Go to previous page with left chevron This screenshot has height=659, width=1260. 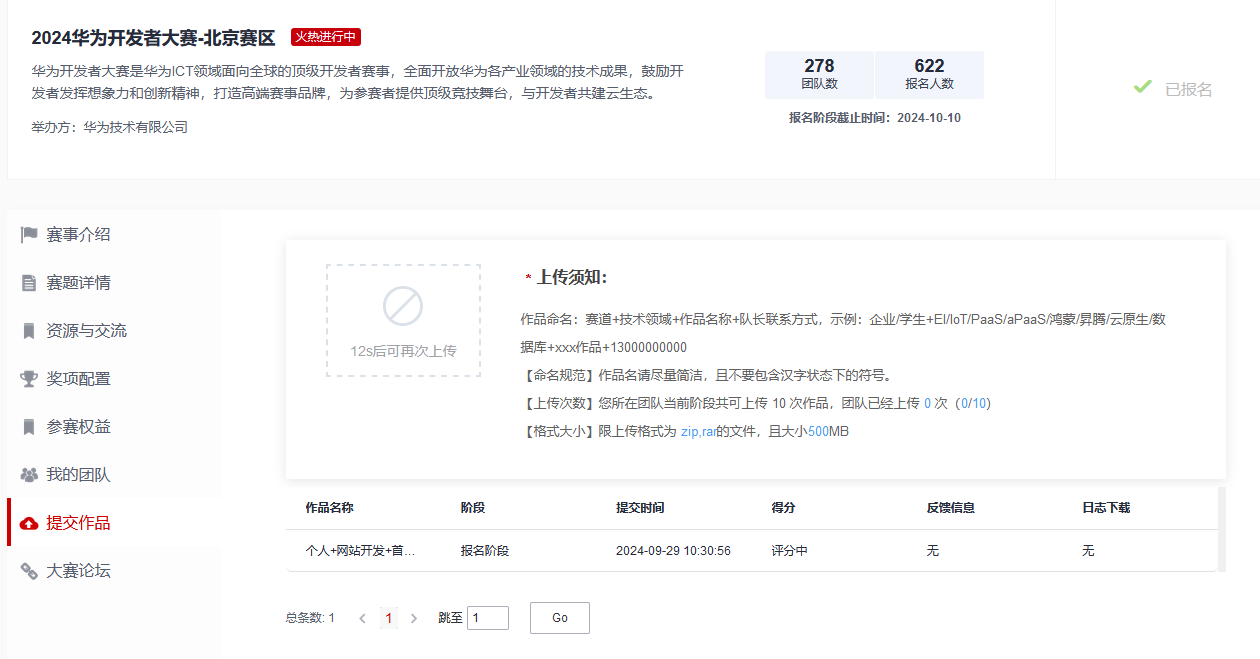pos(363,619)
